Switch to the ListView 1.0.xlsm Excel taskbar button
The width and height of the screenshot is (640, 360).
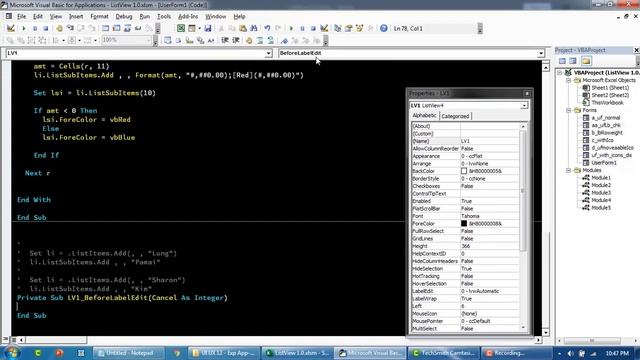297,353
